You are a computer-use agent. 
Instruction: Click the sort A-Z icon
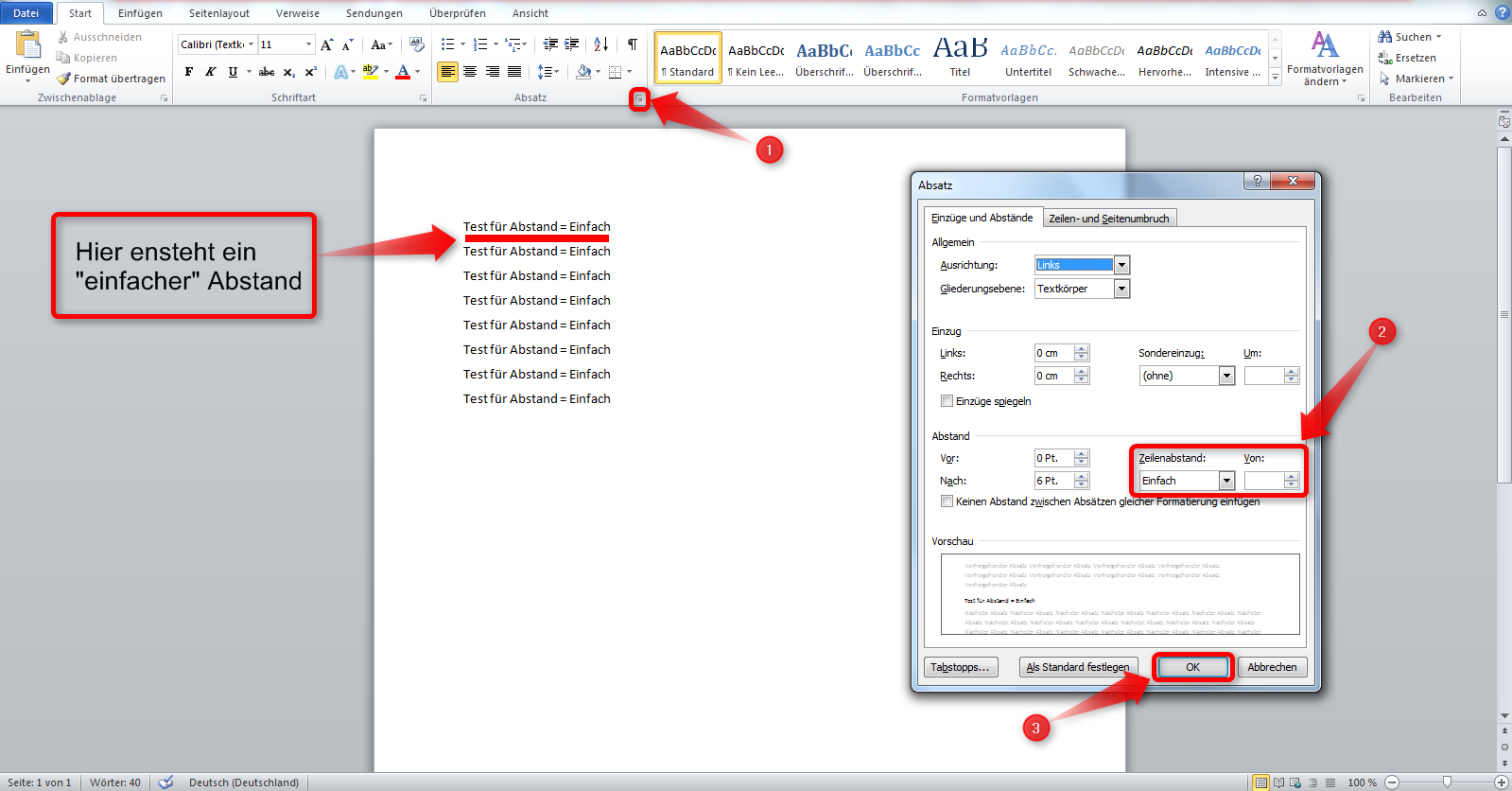click(x=601, y=44)
